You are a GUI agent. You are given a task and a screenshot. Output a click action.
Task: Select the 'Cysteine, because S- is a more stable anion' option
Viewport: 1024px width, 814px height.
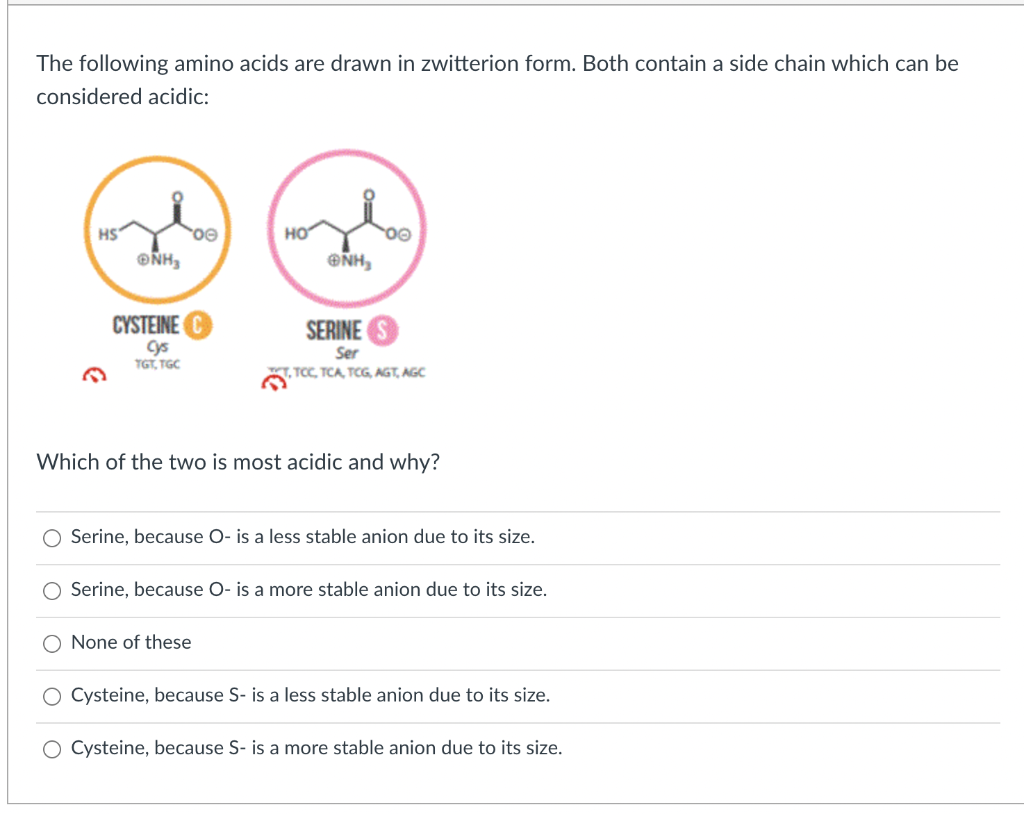[x=51, y=748]
